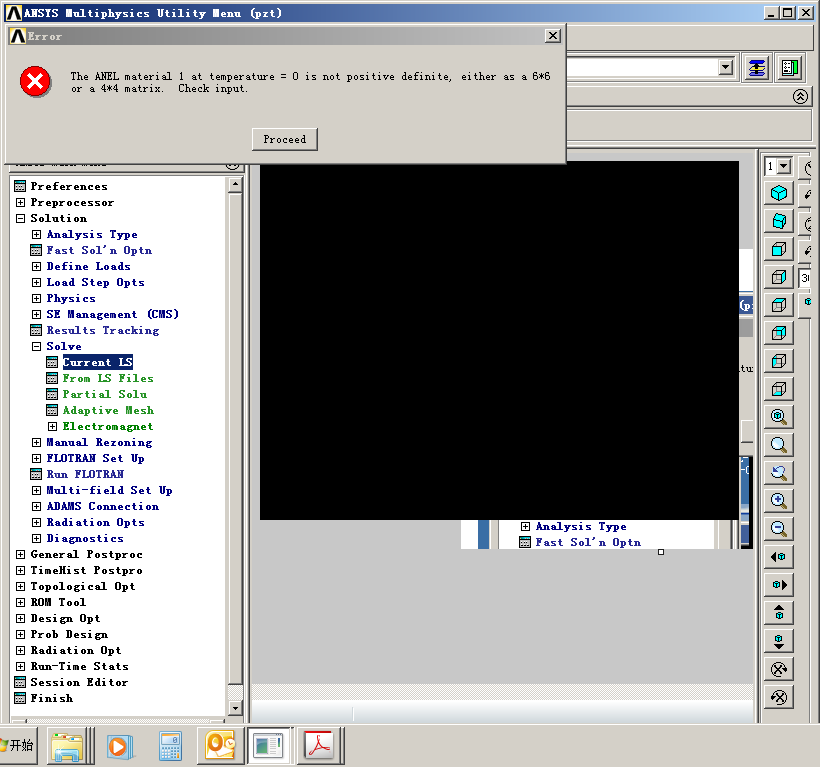Switch to Isometric view
The height and width of the screenshot is (767, 820).
pos(779,193)
